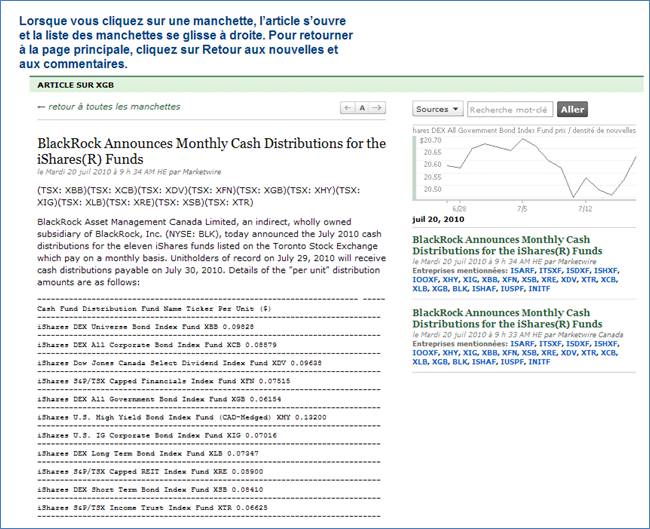Click the 'iShares U.S. High Yield Bond Index Fund' row
The width and height of the screenshot is (650, 529).
182,417
